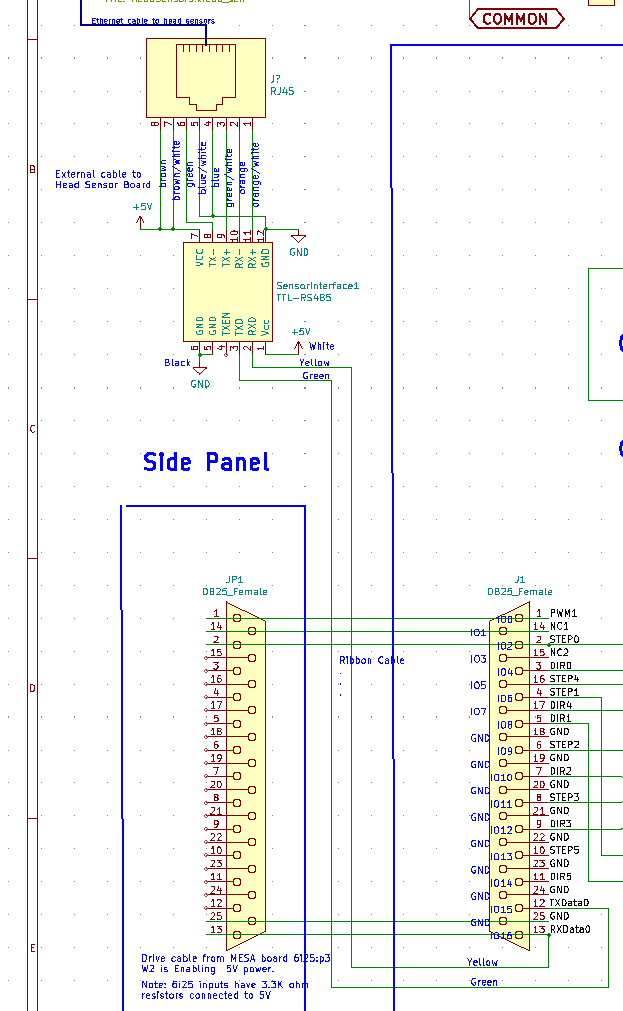Click the 'STEP5' pin label
Screen dimensions: 623x1011
click(x=564, y=850)
